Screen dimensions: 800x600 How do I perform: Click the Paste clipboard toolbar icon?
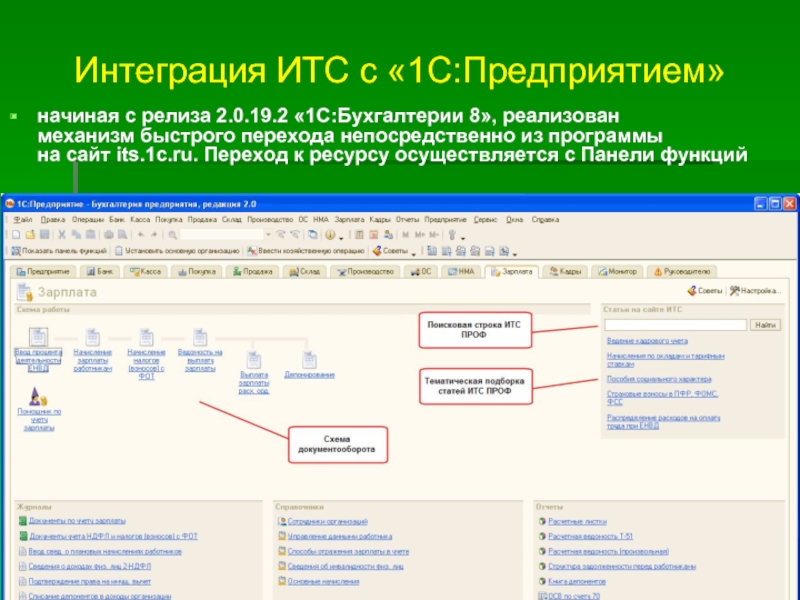click(x=90, y=235)
